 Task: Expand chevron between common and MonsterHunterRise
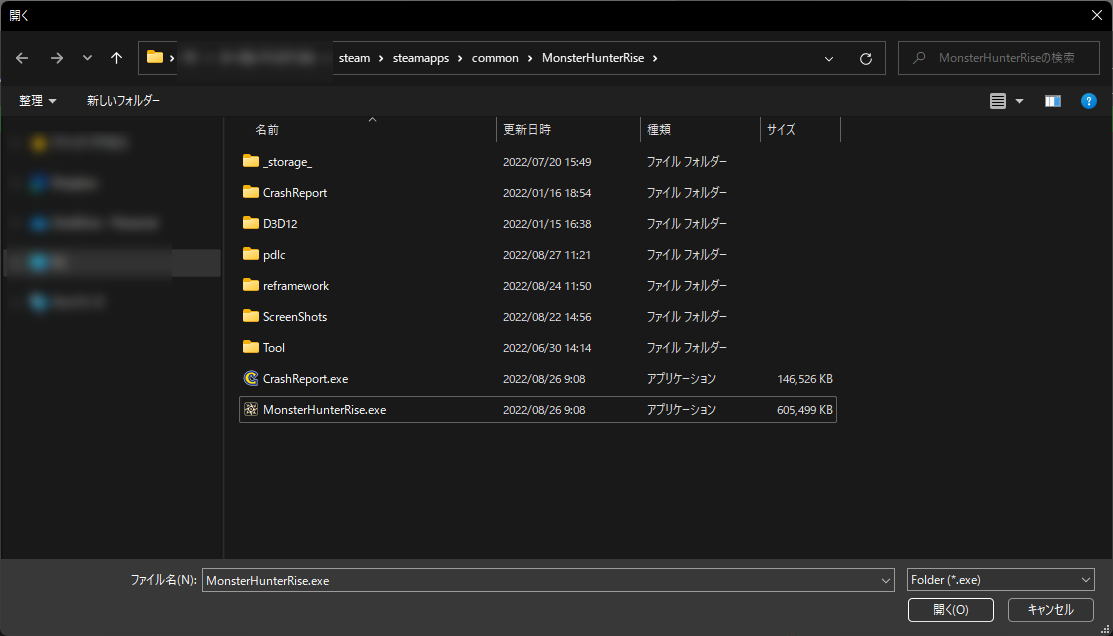coord(530,58)
